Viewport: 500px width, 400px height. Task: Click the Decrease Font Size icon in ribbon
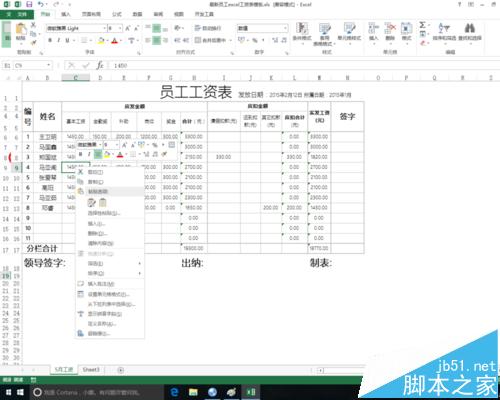[136, 28]
